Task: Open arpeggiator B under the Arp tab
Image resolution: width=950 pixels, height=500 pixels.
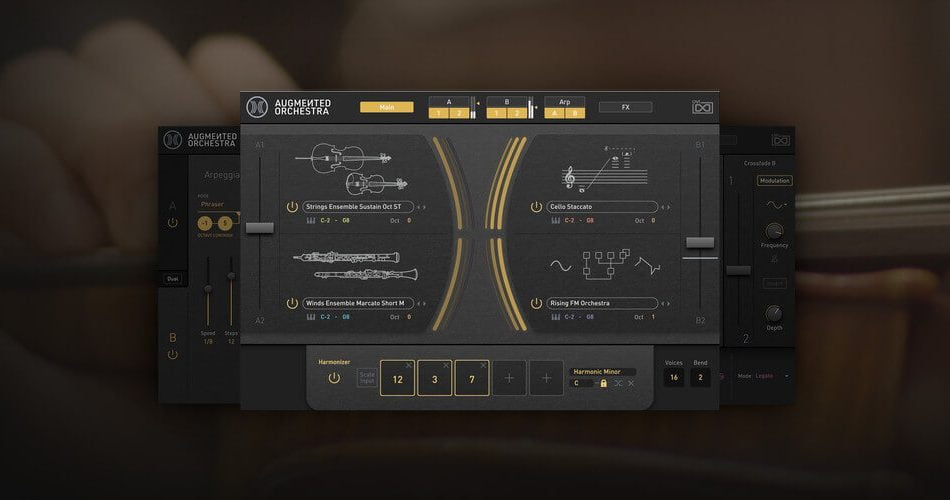Action: pos(575,113)
